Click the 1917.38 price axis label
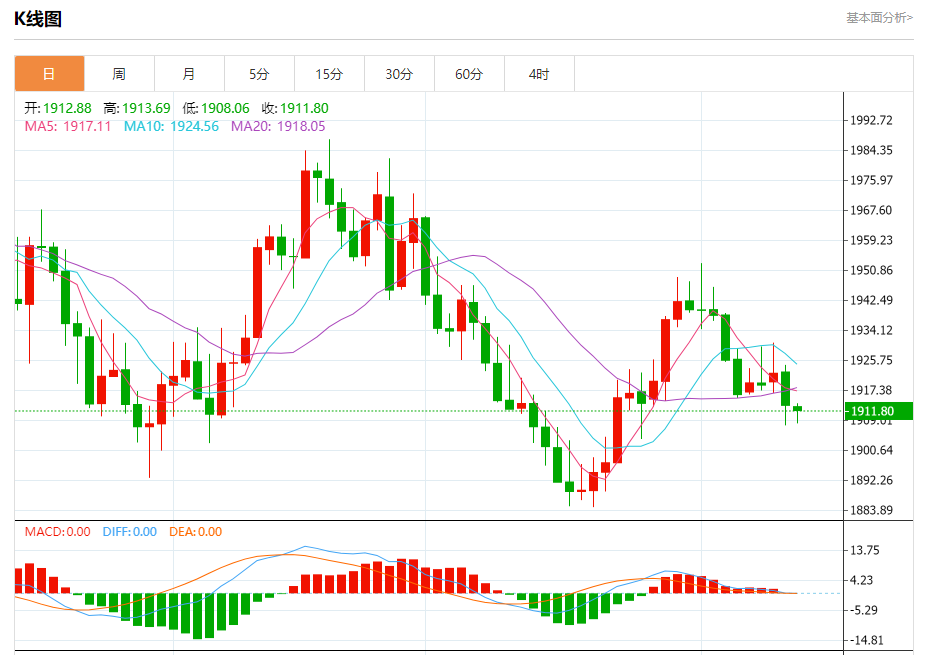 (871, 391)
